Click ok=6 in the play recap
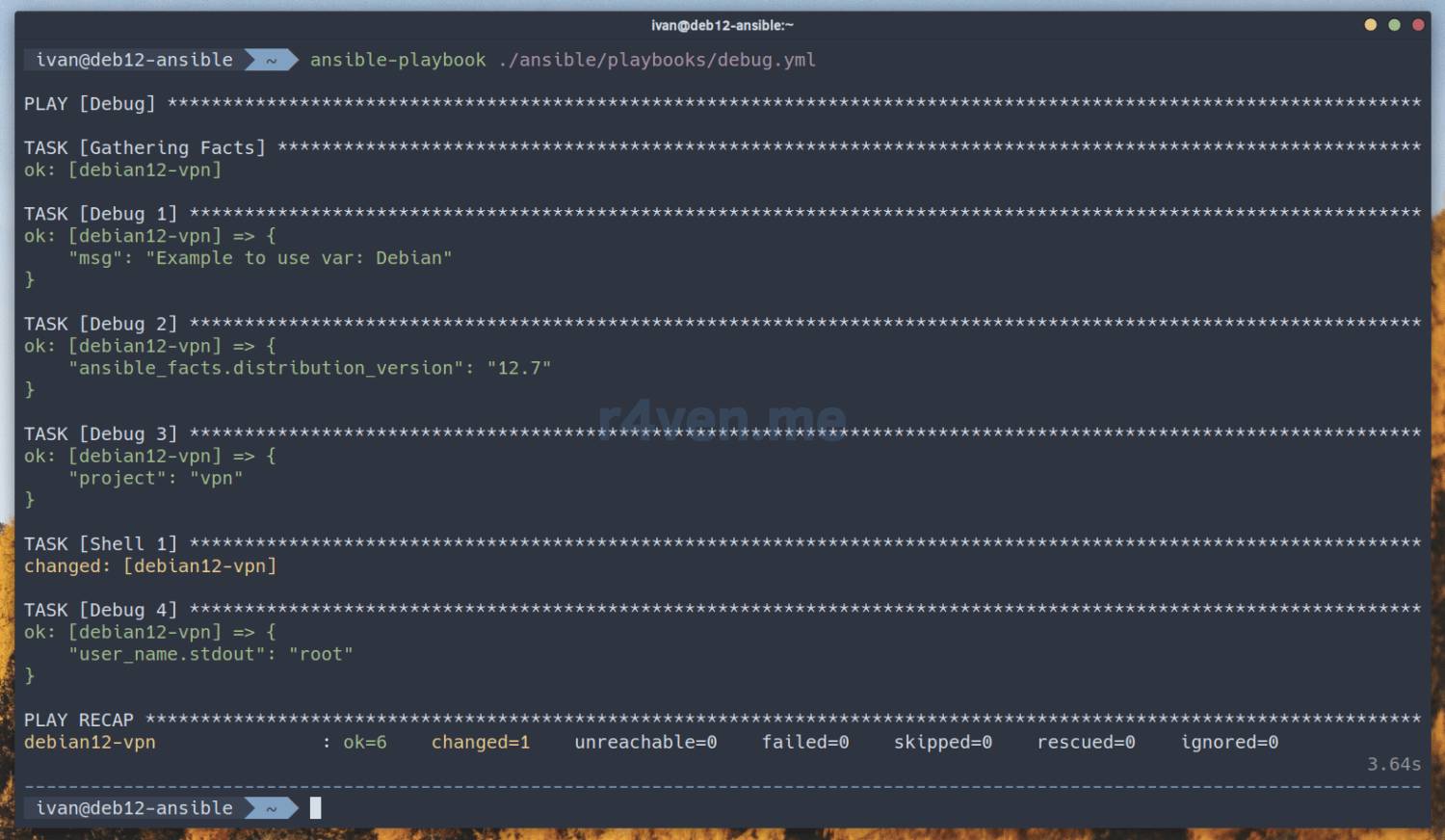Screen dimensions: 1445x840 365,743
